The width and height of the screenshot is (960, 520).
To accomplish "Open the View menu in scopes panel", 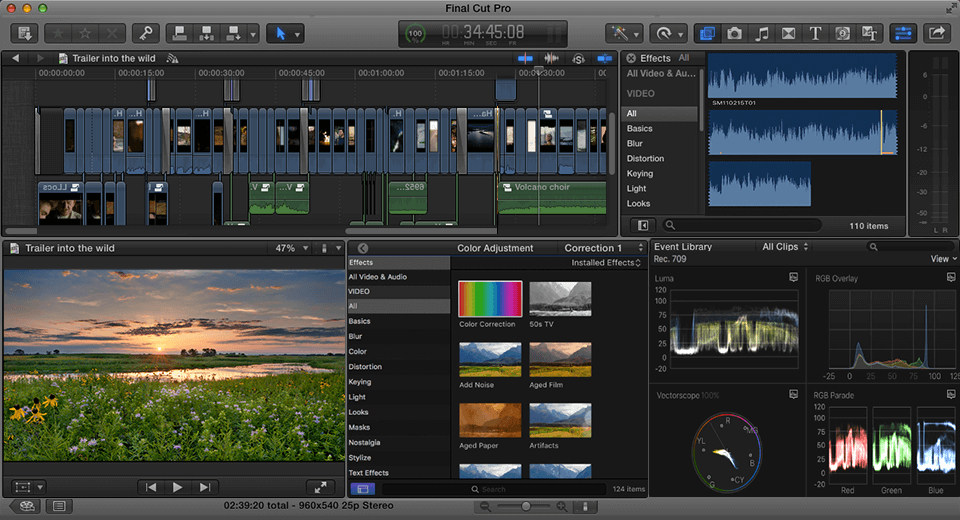I will click(943, 259).
